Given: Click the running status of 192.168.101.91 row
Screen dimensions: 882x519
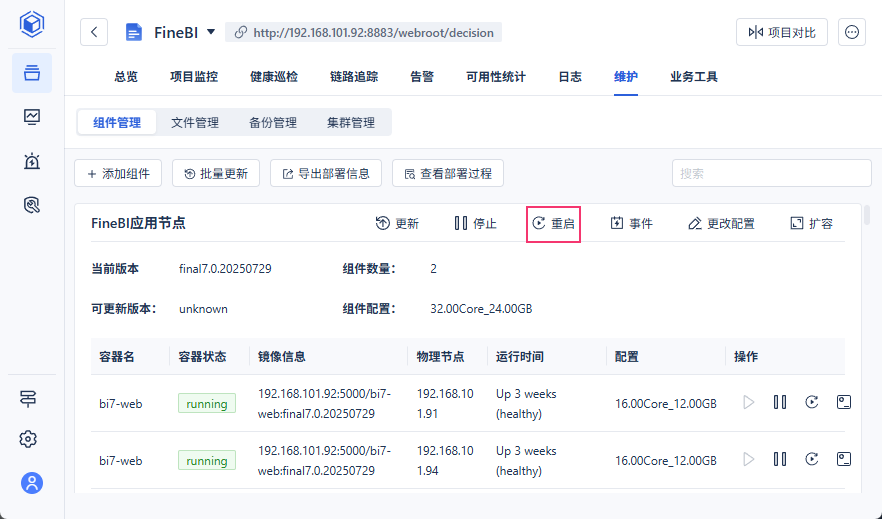Looking at the screenshot, I should point(207,404).
